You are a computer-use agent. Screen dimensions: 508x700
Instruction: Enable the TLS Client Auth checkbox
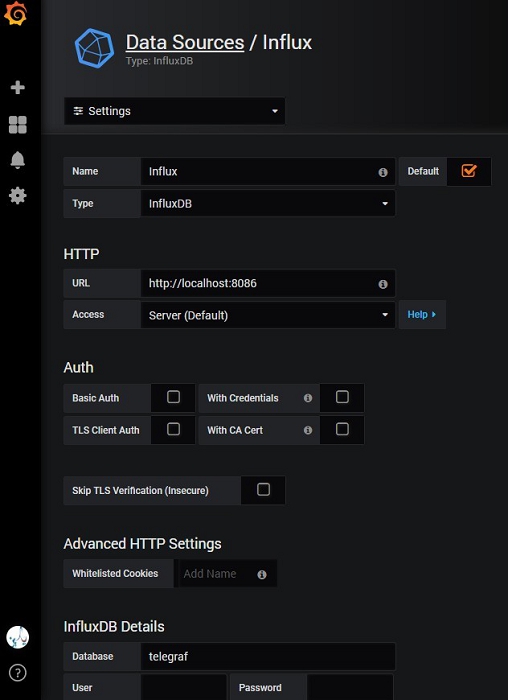[173, 429]
